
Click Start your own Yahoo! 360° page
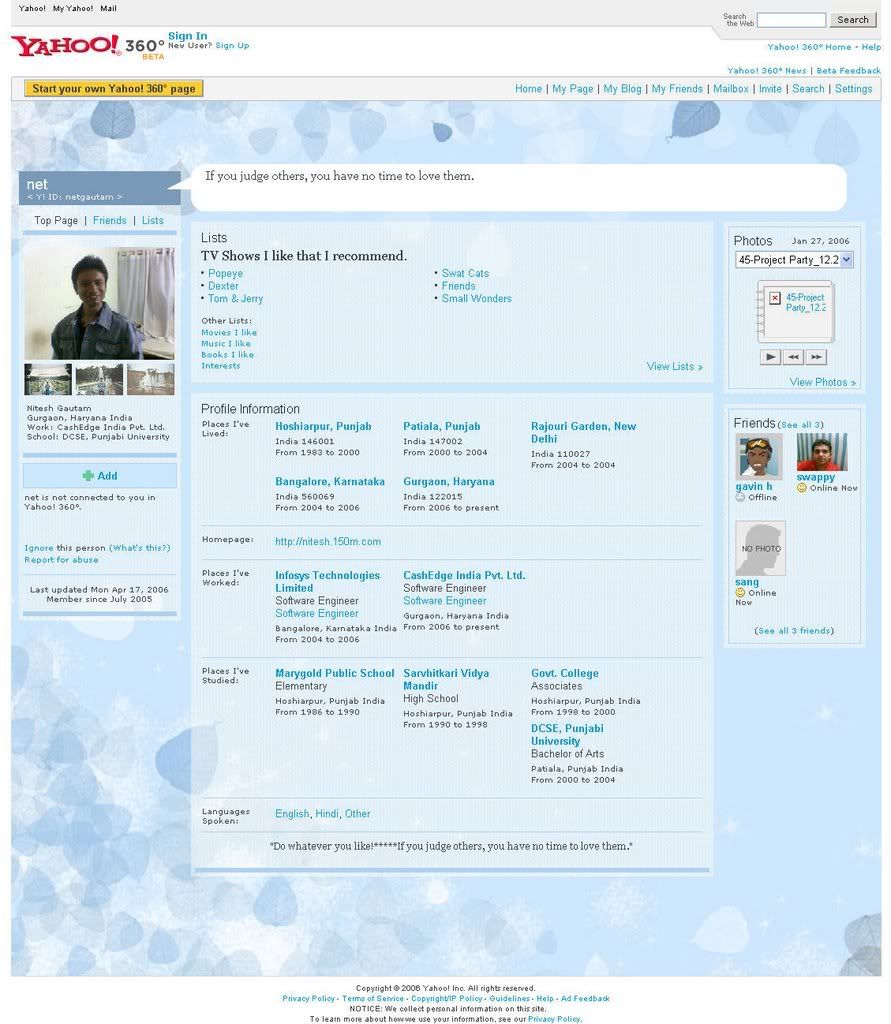114,88
